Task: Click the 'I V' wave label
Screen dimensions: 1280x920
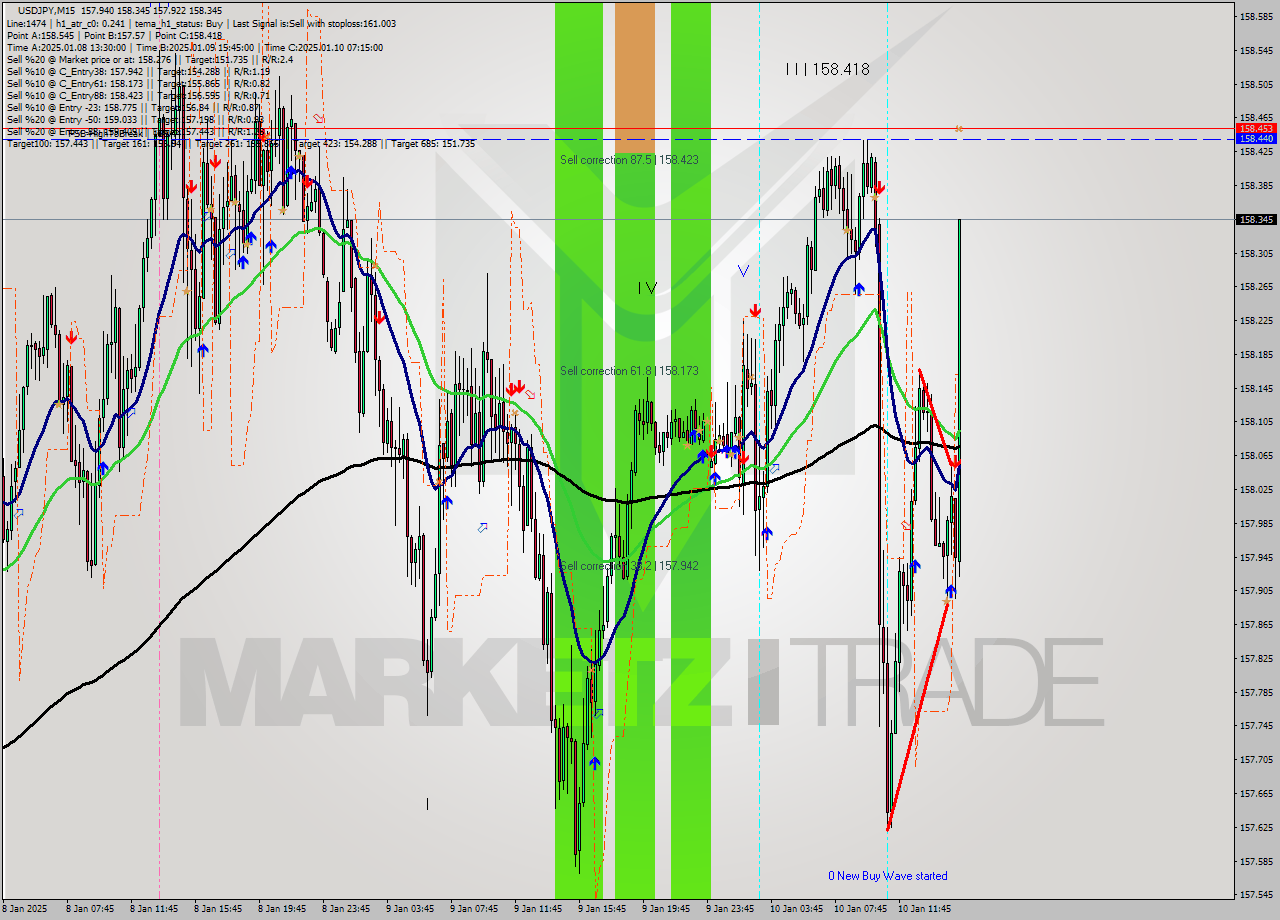Action: [647, 288]
